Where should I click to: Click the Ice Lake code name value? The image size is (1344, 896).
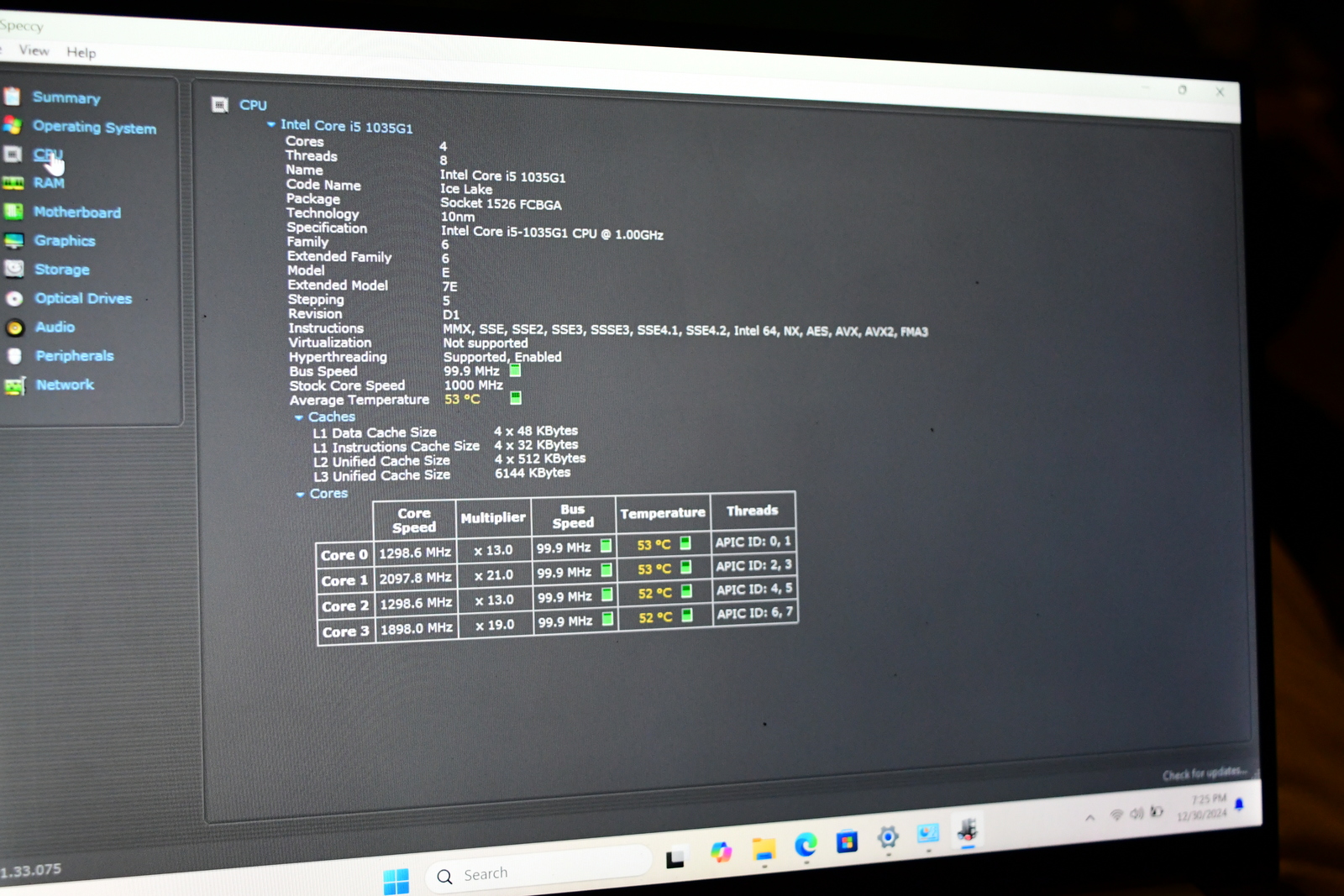[x=466, y=189]
